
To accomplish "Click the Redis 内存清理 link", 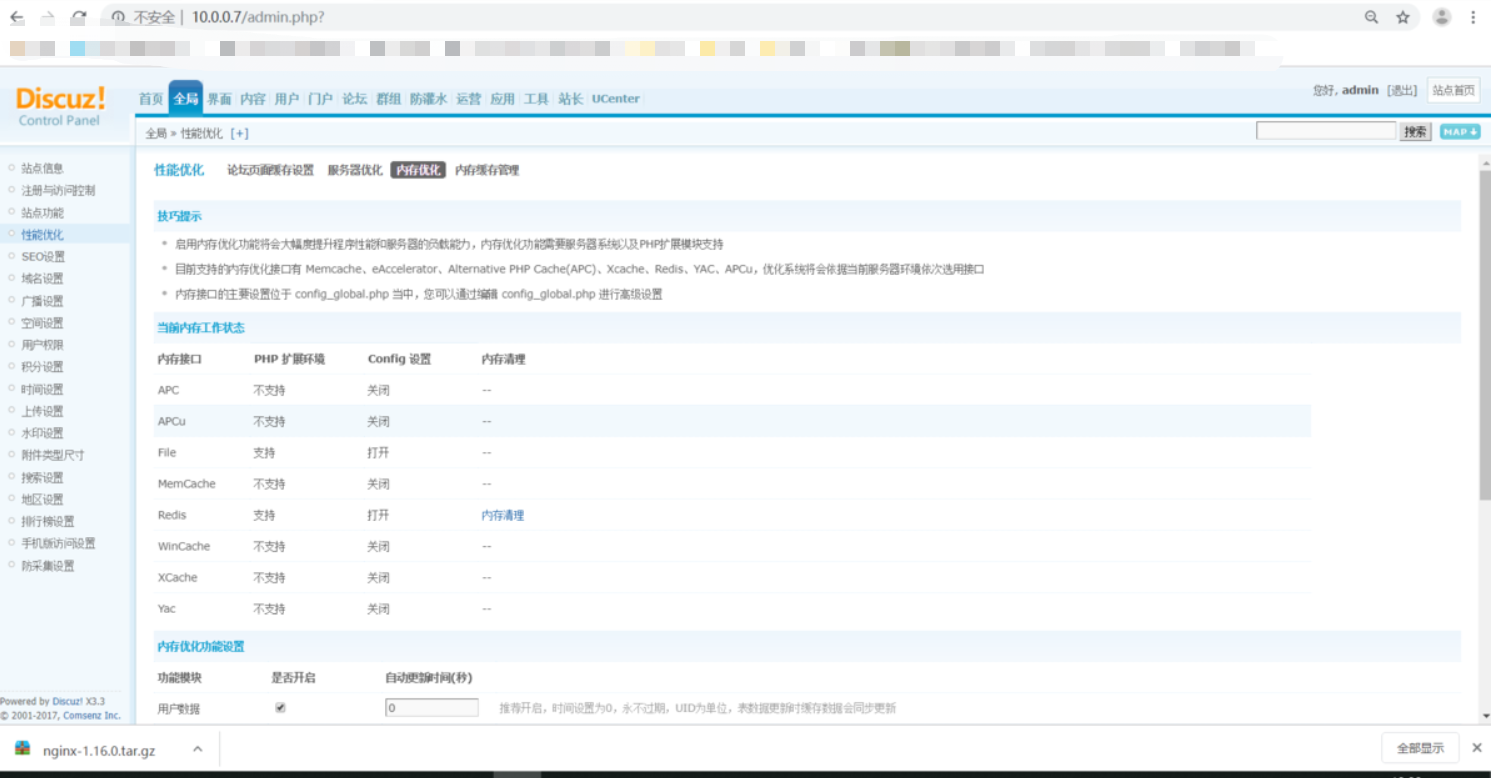I will 503,516.
